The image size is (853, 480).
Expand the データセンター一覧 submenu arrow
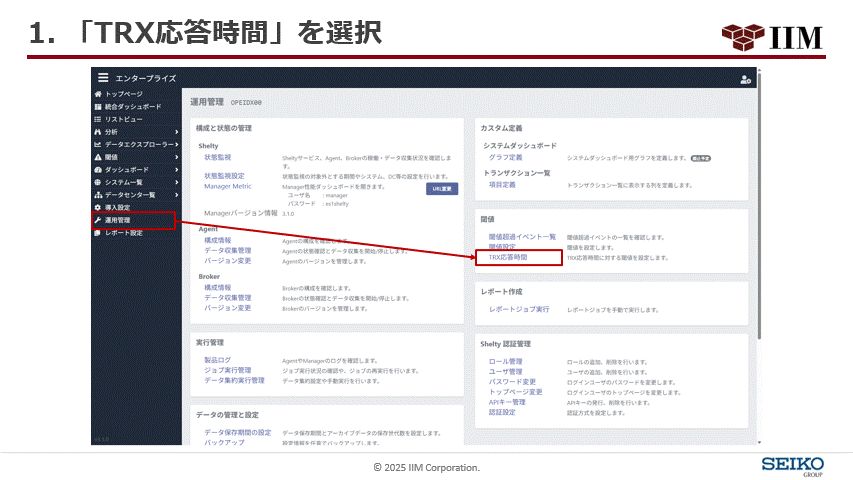click(x=177, y=195)
